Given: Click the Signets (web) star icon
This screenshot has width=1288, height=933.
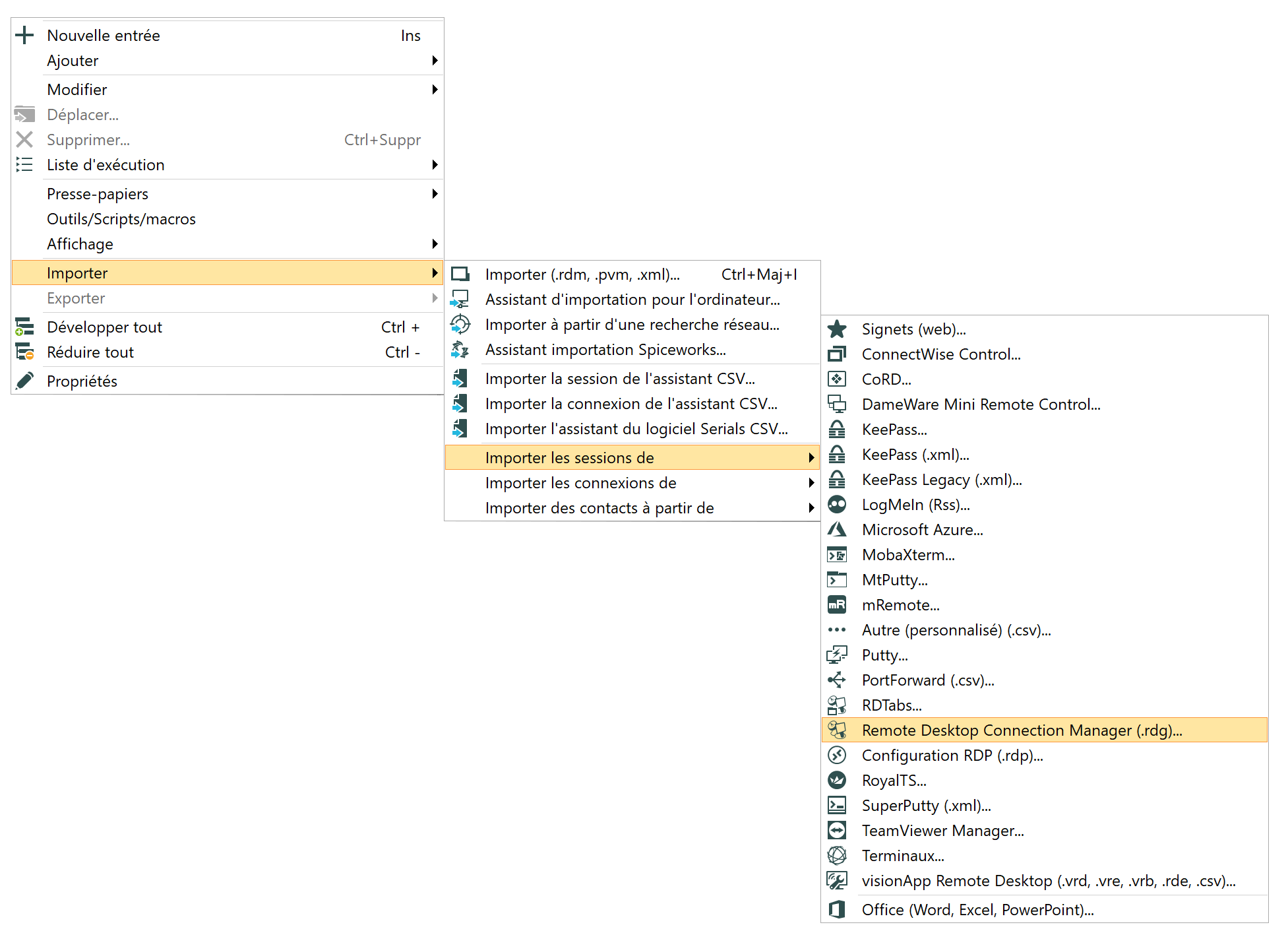Looking at the screenshot, I should click(x=836, y=329).
